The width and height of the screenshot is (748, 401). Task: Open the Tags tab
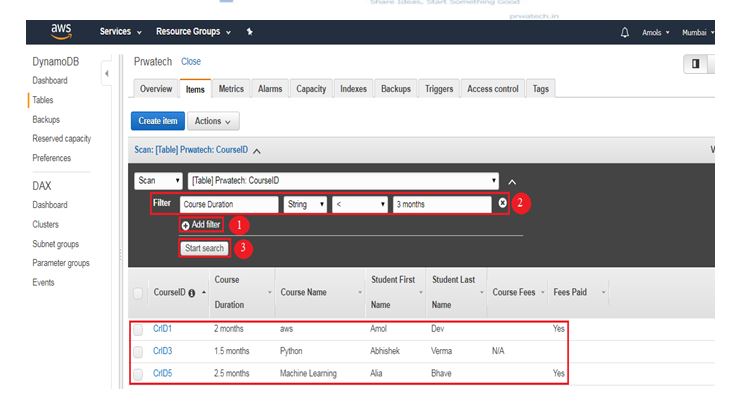click(540, 89)
